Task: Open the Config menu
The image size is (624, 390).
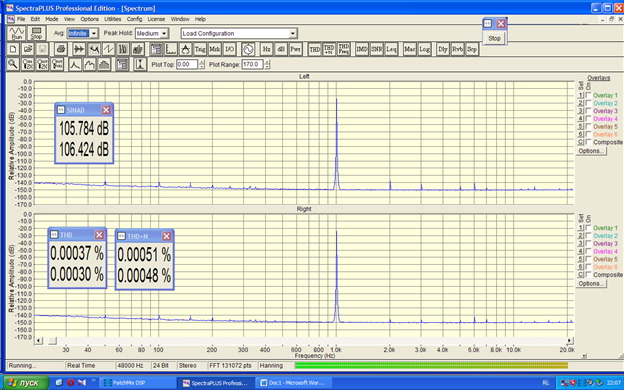Action: tap(135, 19)
